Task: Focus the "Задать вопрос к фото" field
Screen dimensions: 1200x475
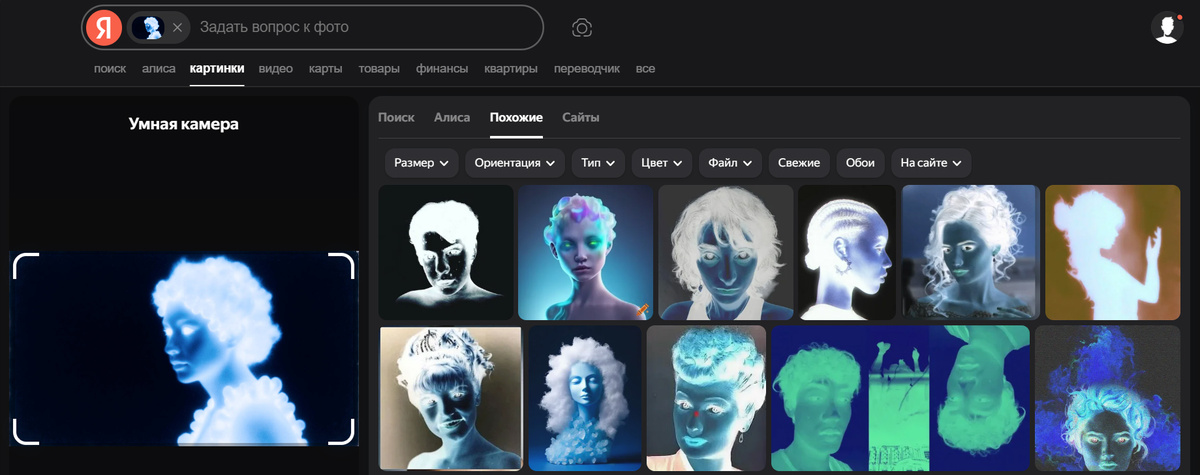Action: point(365,27)
